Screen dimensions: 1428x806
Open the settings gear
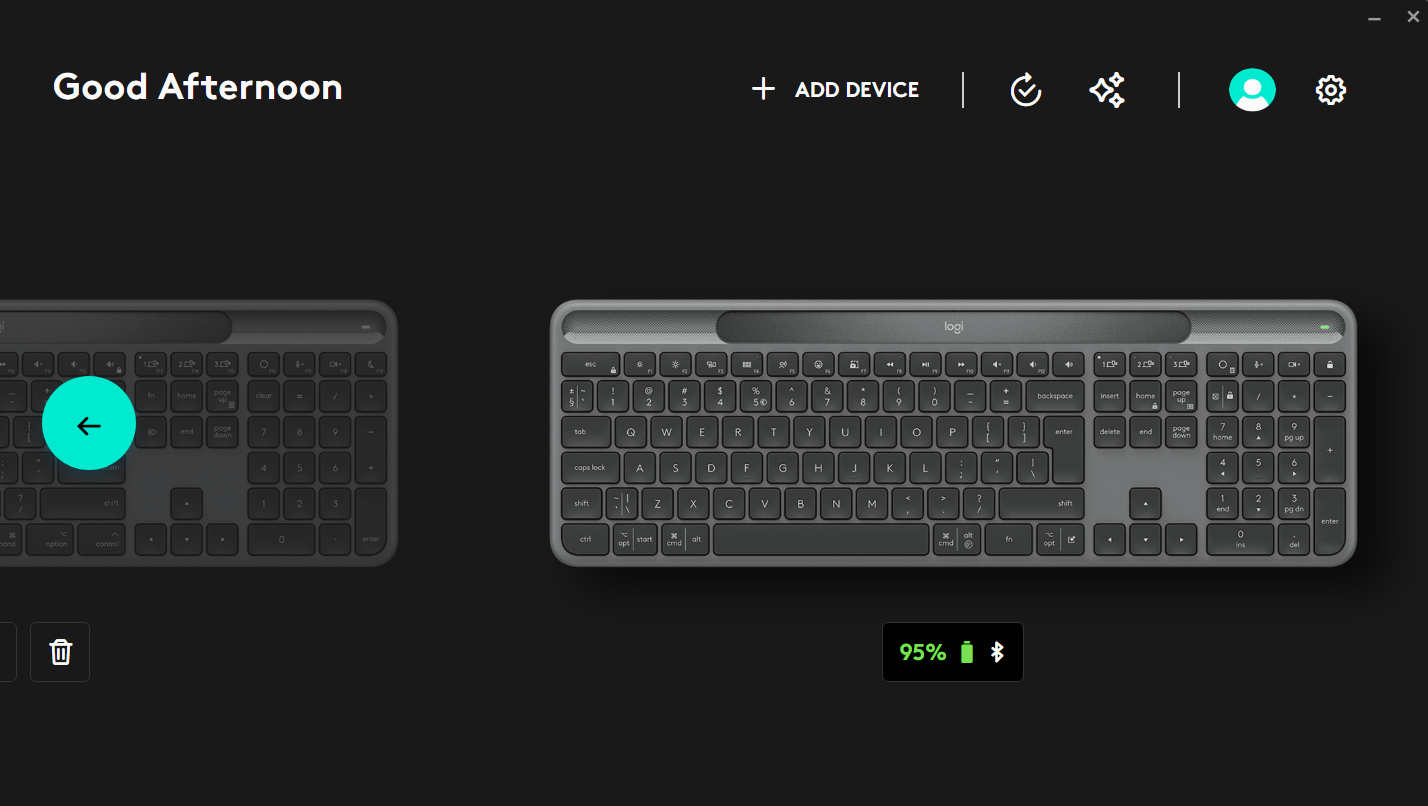point(1331,90)
